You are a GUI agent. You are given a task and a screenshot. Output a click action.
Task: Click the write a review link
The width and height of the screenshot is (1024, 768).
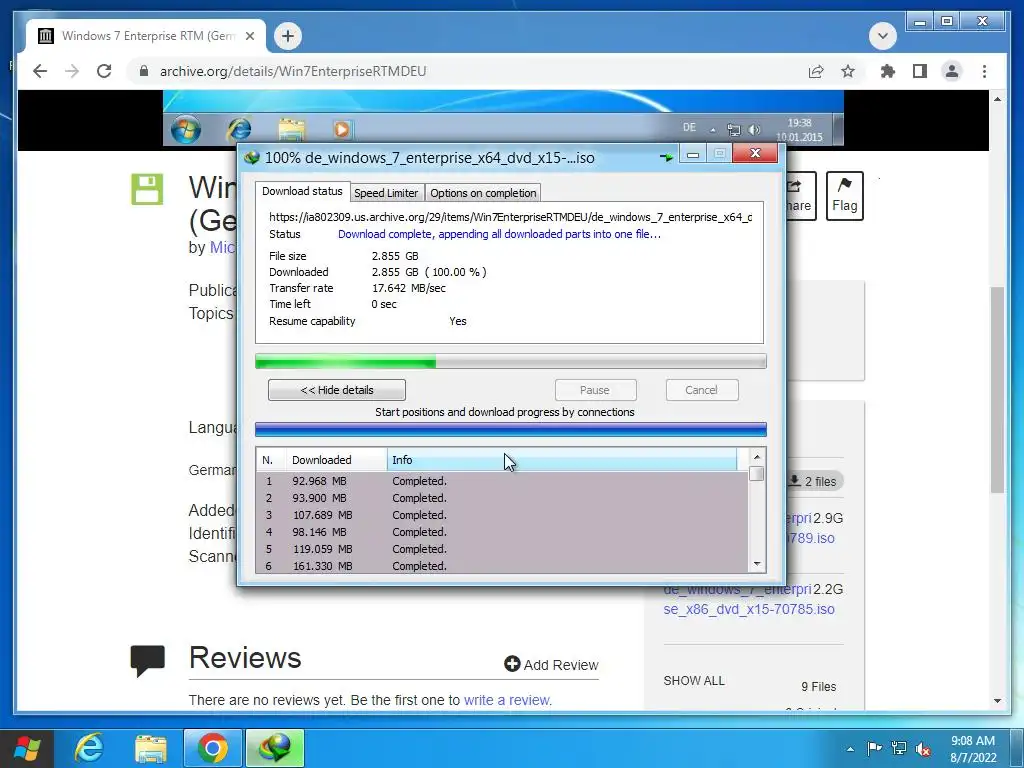click(x=507, y=700)
